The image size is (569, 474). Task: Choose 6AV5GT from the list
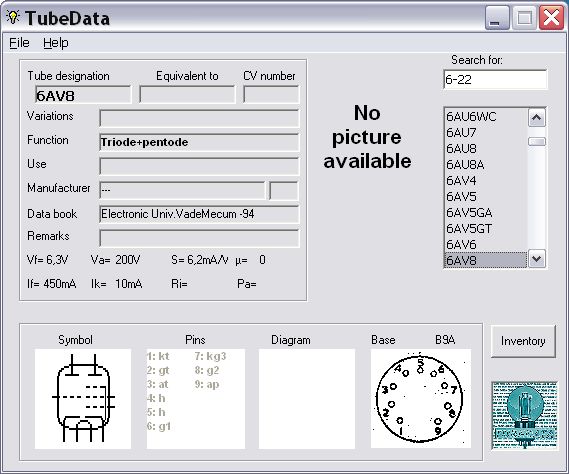[486, 229]
